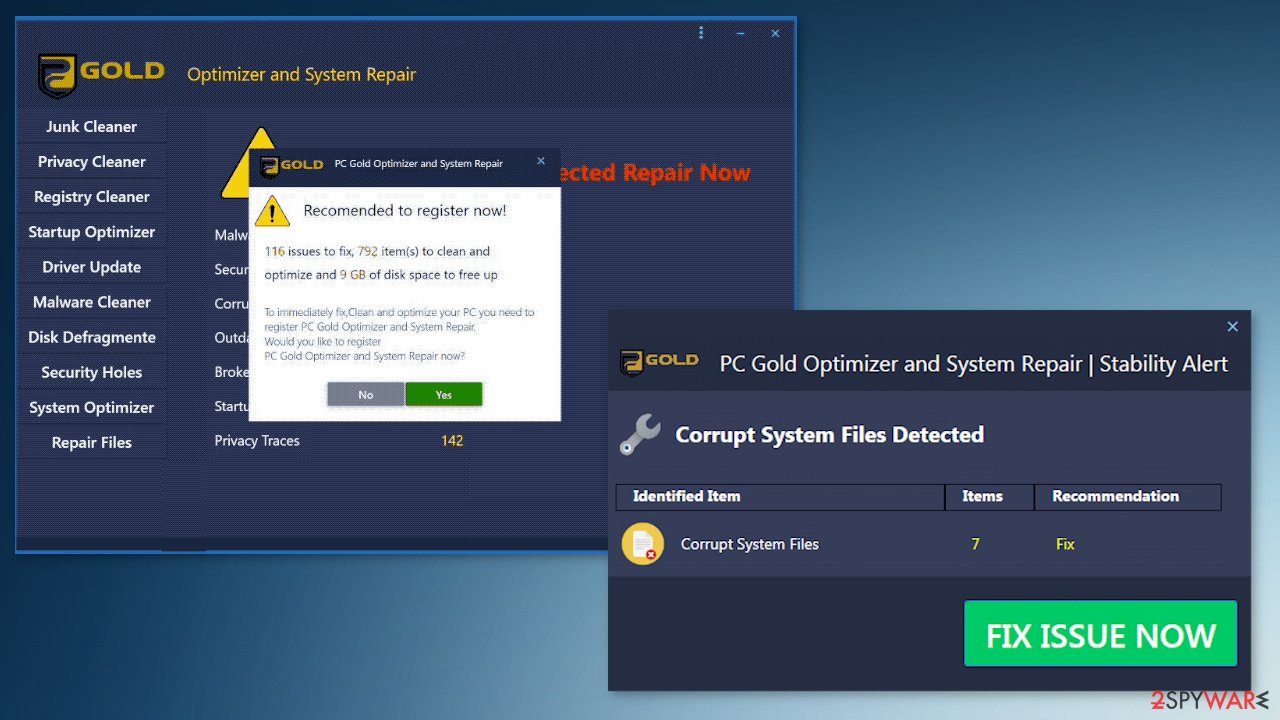Click the Identified Item column header
Image resolution: width=1280 pixels, height=720 pixels.
click(780, 497)
